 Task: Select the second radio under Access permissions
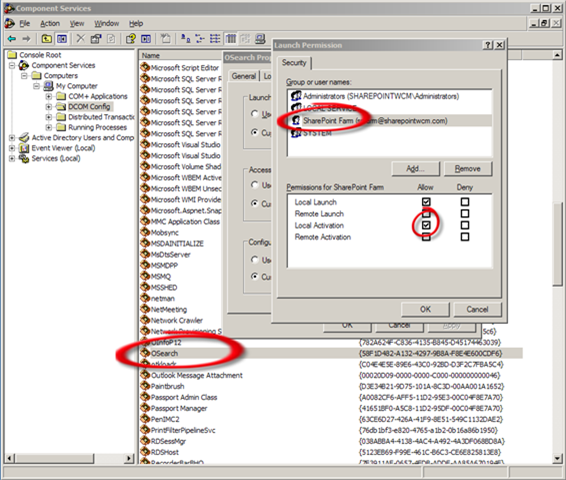[255, 203]
